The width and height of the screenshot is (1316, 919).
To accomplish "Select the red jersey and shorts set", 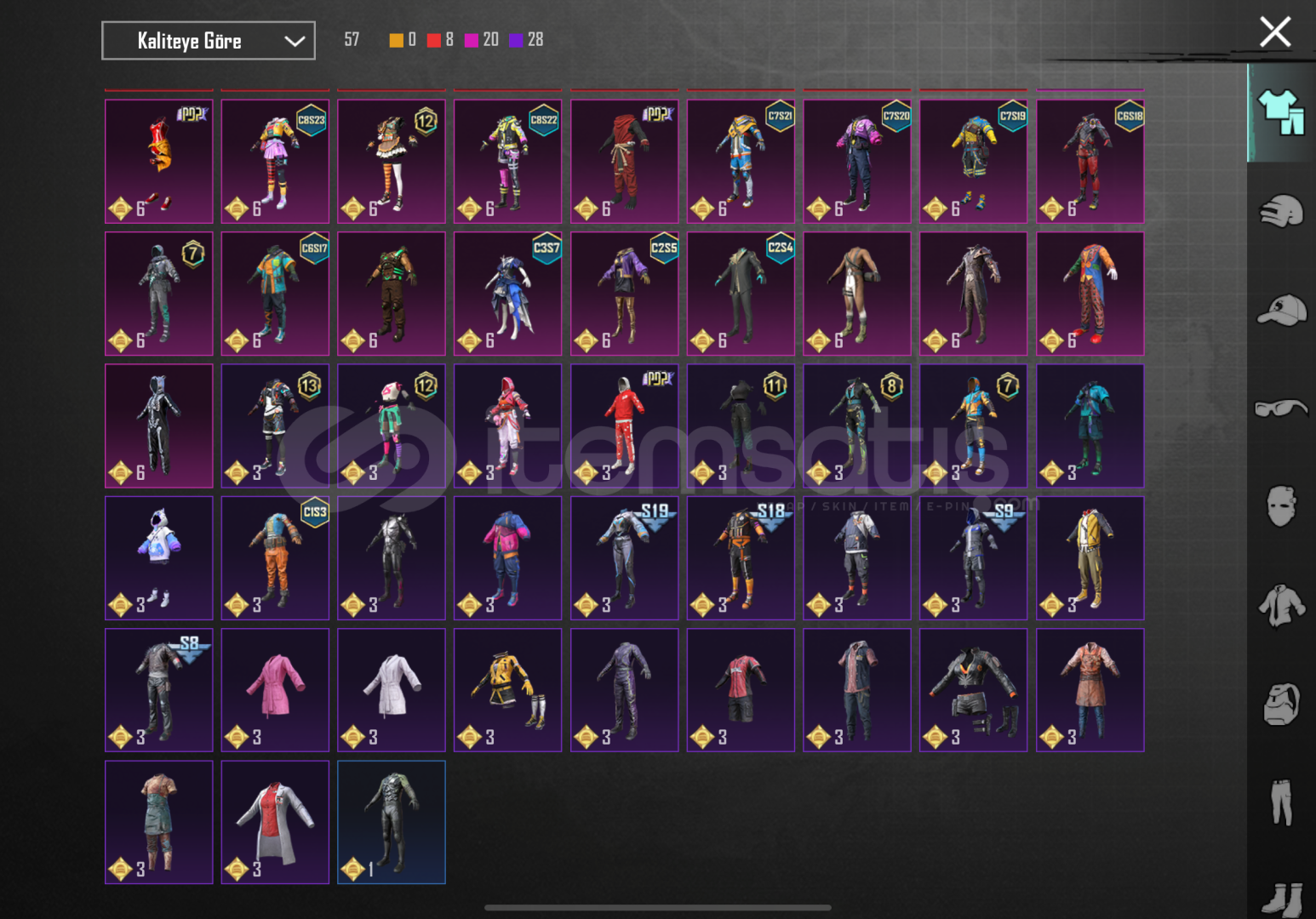I will (x=741, y=690).
